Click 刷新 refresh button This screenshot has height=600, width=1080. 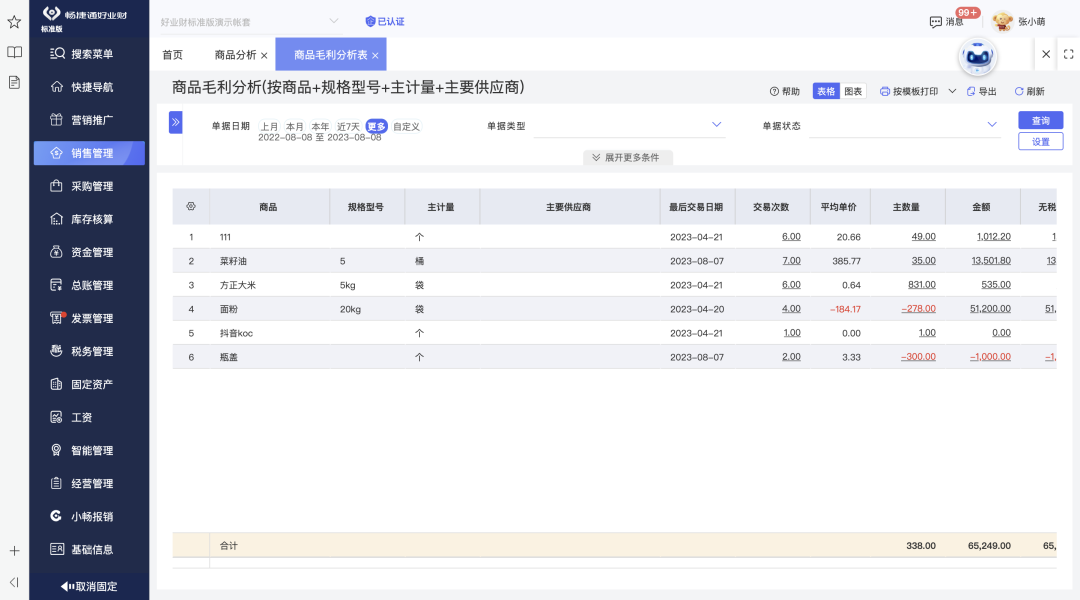coord(1030,91)
